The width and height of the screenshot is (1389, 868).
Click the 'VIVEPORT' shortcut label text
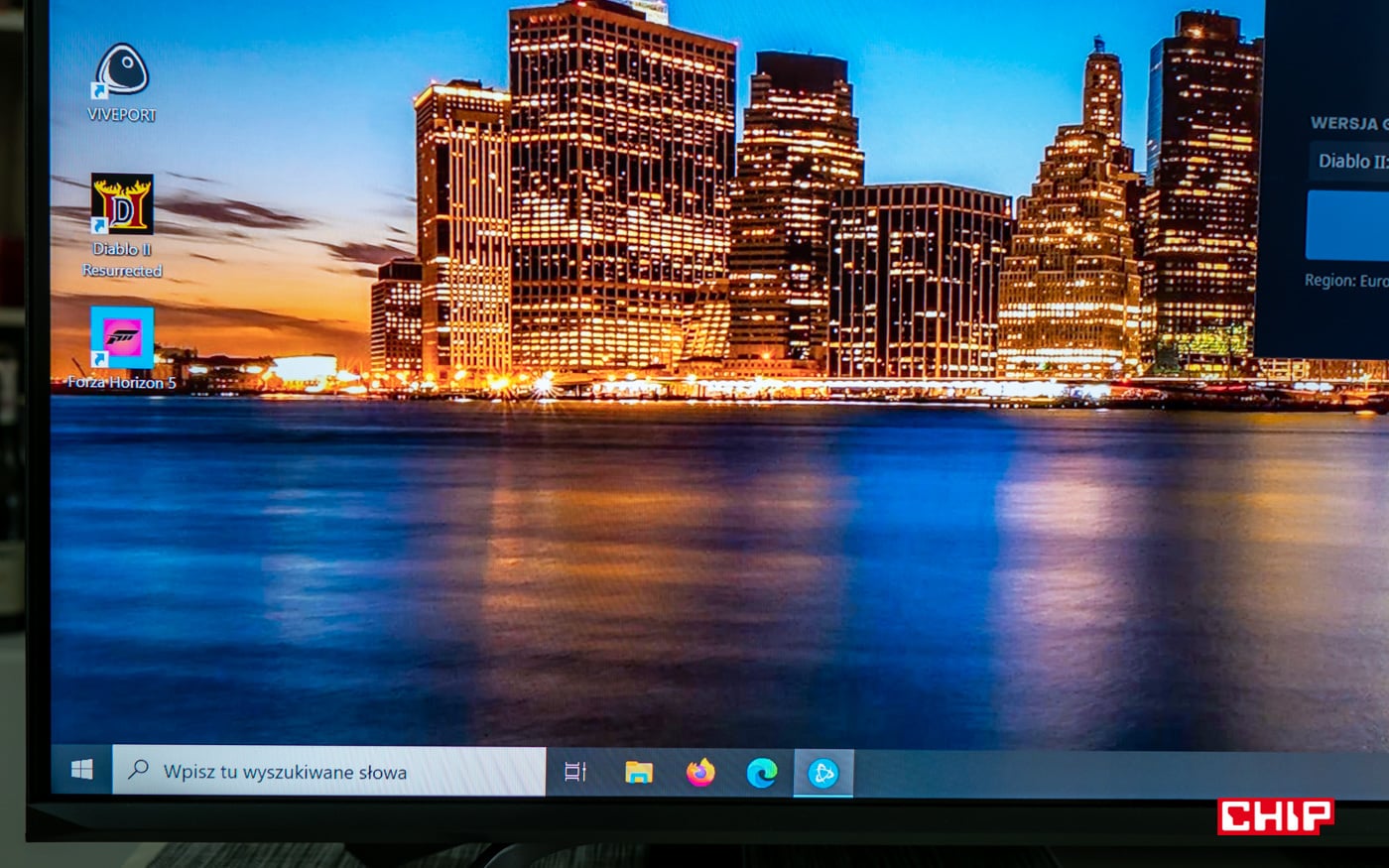122,115
